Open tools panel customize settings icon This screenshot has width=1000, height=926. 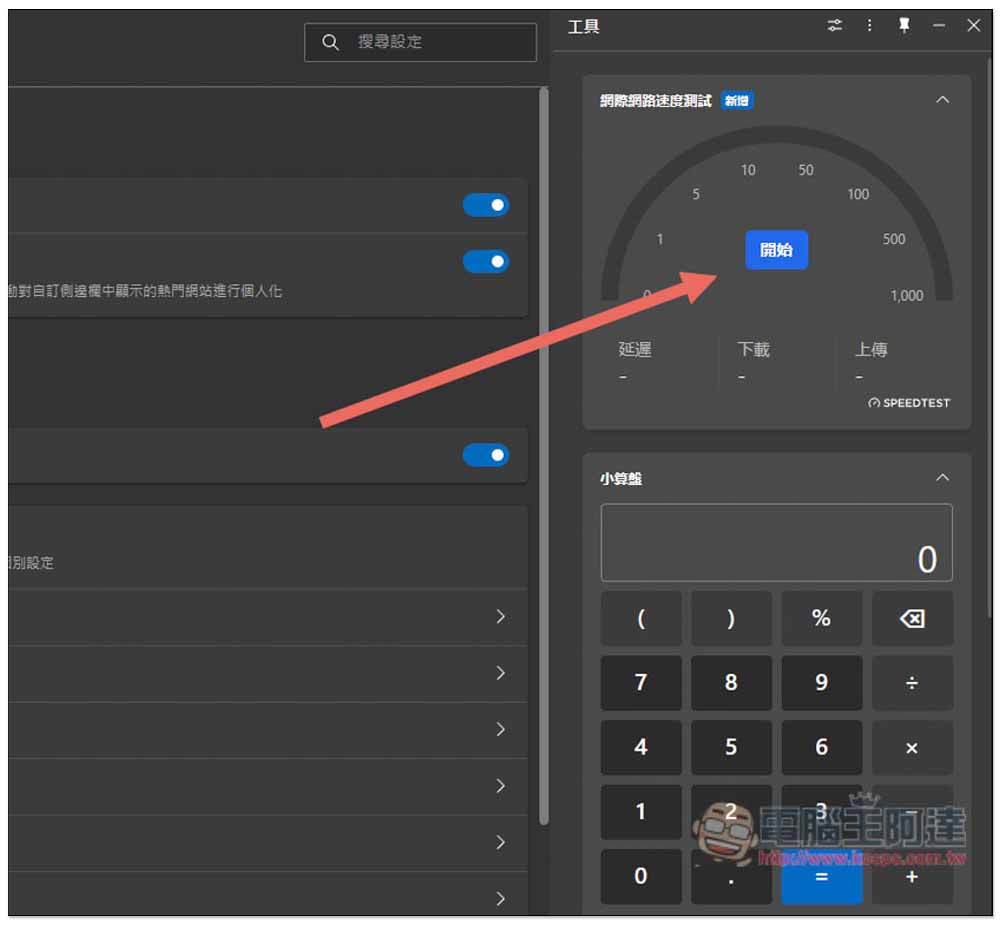click(834, 26)
